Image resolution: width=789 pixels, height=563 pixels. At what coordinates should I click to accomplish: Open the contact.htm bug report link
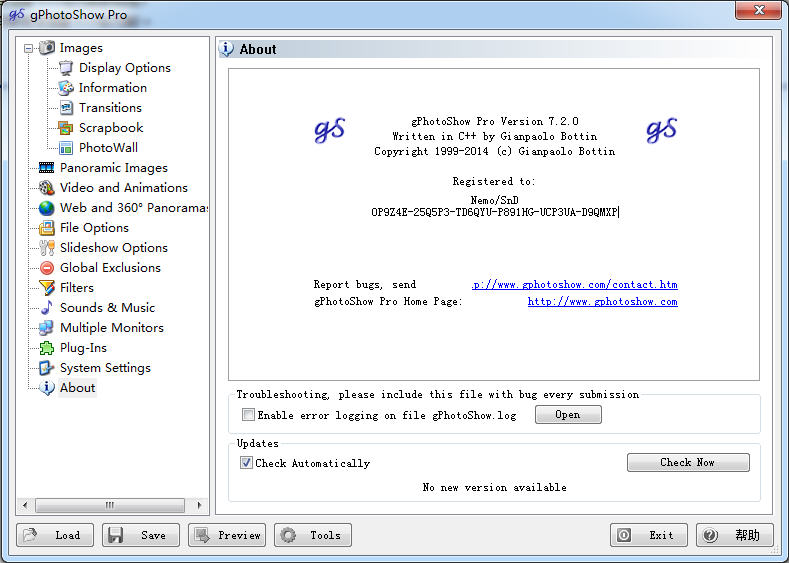(x=575, y=284)
